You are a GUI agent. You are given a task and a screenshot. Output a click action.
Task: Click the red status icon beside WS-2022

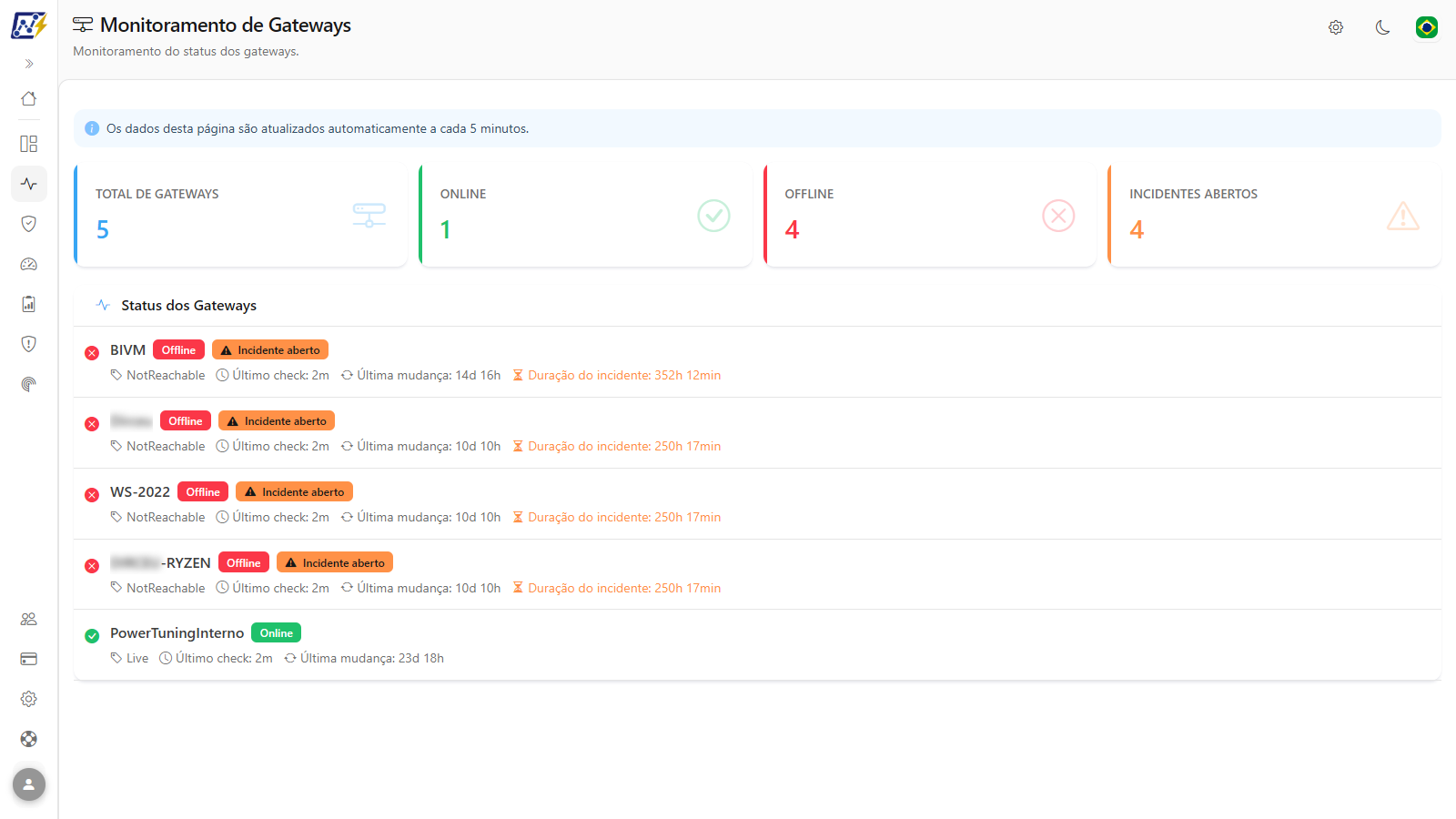(x=92, y=495)
